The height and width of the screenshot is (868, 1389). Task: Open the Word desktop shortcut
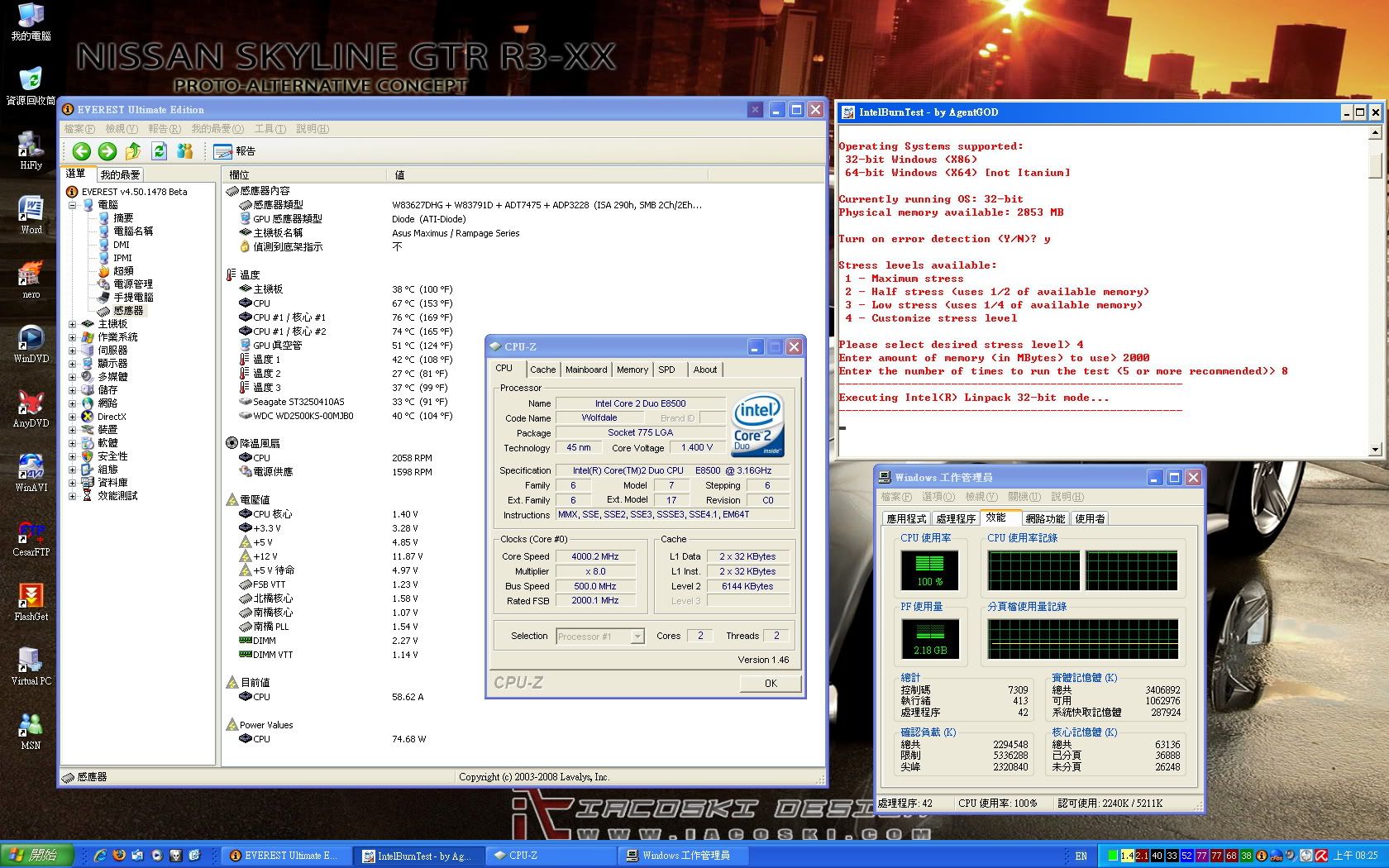tap(31, 215)
